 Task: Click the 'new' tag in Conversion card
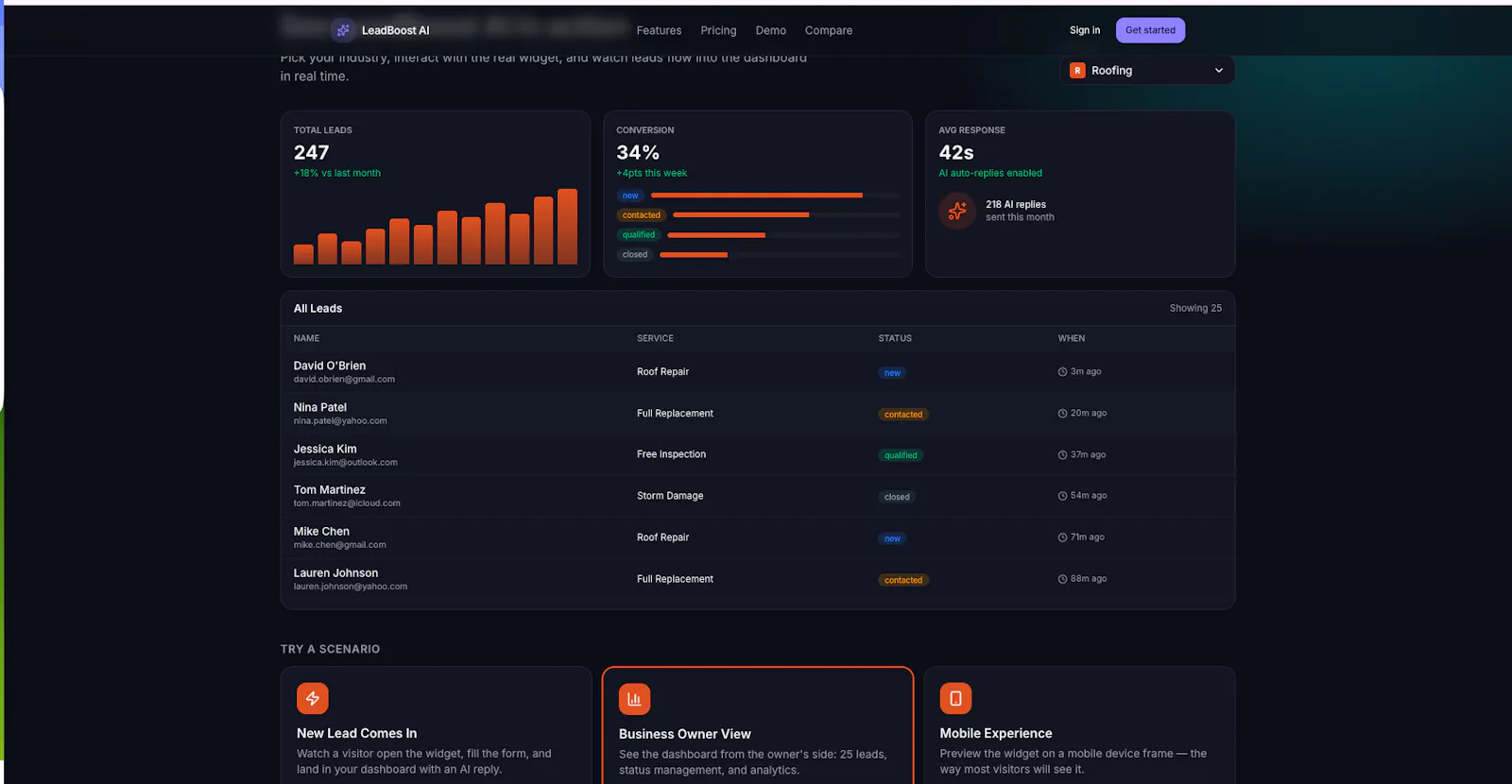pyautogui.click(x=630, y=196)
